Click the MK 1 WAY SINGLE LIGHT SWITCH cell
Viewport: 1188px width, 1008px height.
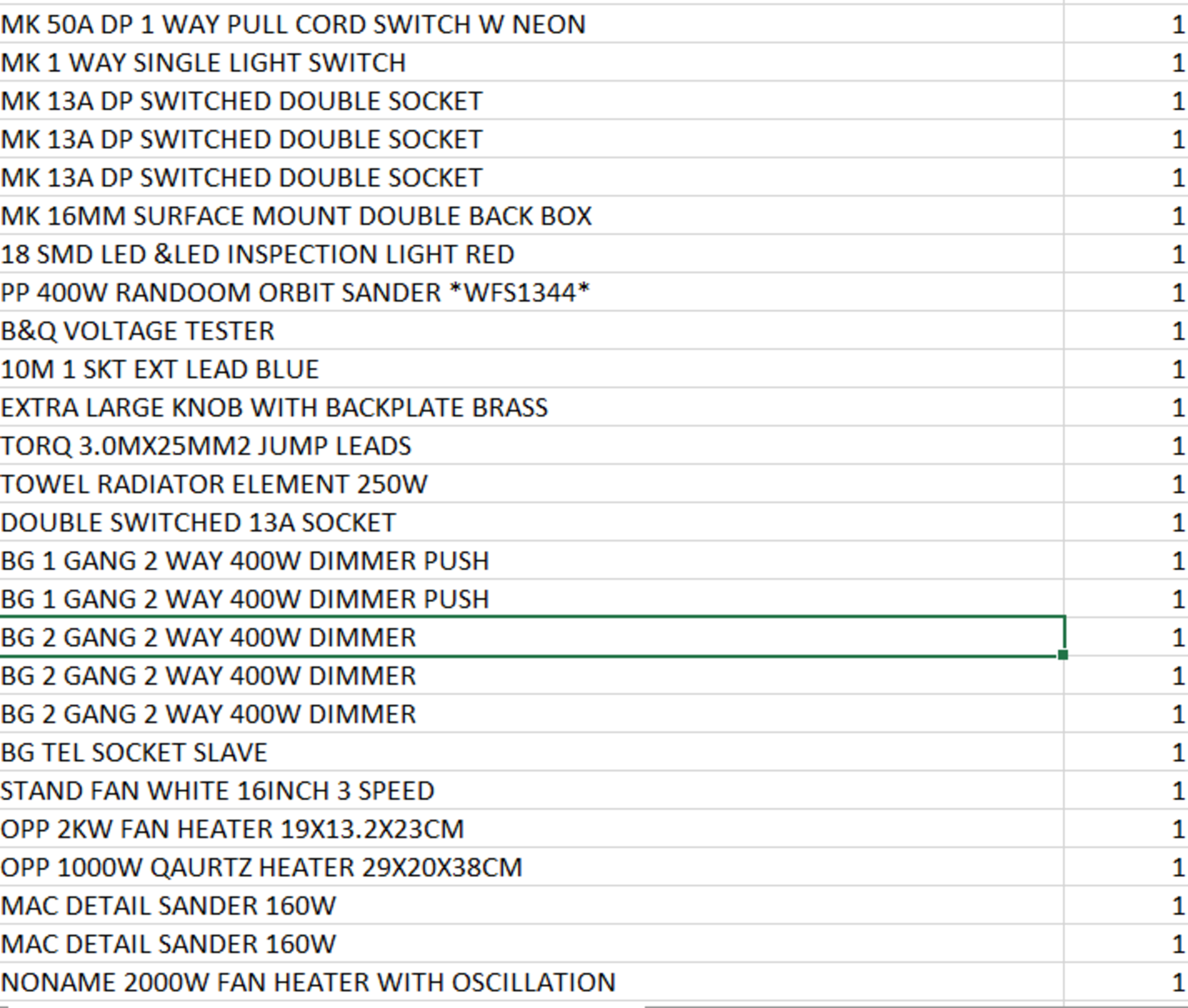pos(532,62)
